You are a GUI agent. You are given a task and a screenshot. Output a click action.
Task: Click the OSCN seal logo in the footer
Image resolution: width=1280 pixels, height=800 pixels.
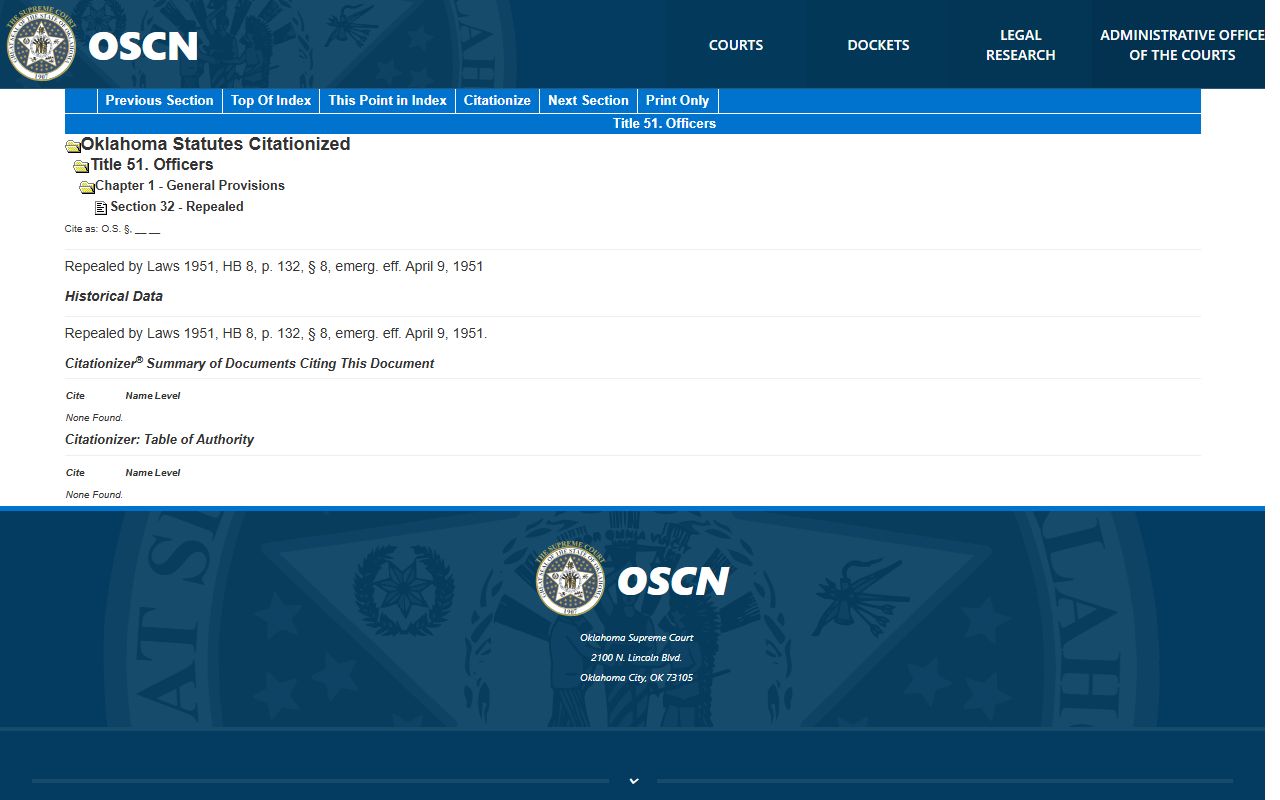(x=570, y=580)
